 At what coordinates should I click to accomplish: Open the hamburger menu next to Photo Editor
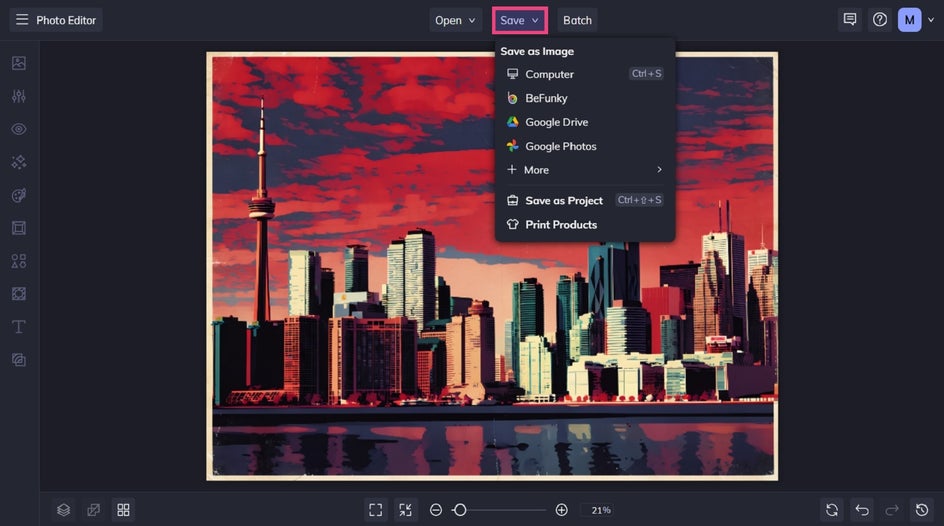pyautogui.click(x=22, y=20)
